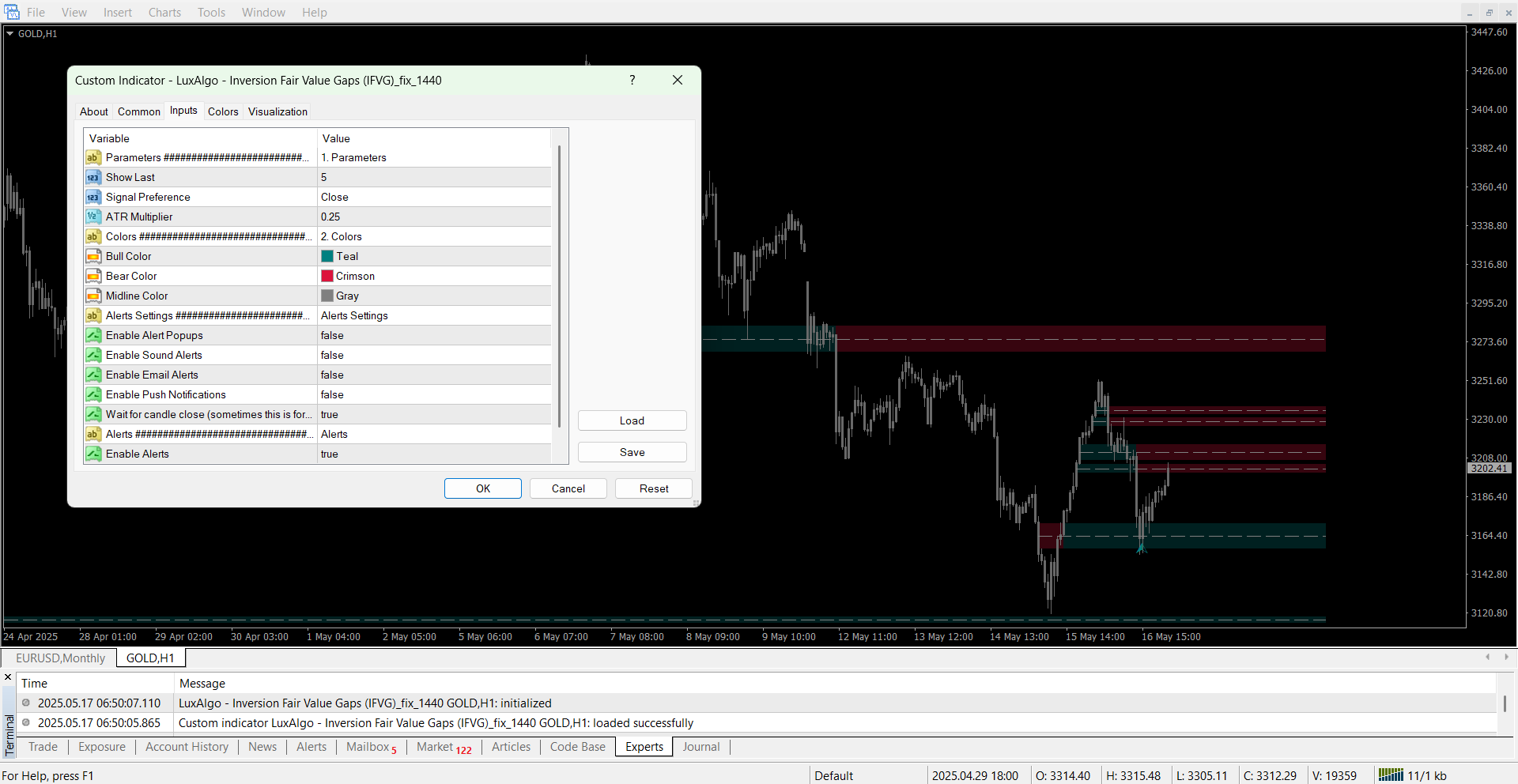
Task: Switch to the Colors tab
Action: point(223,111)
